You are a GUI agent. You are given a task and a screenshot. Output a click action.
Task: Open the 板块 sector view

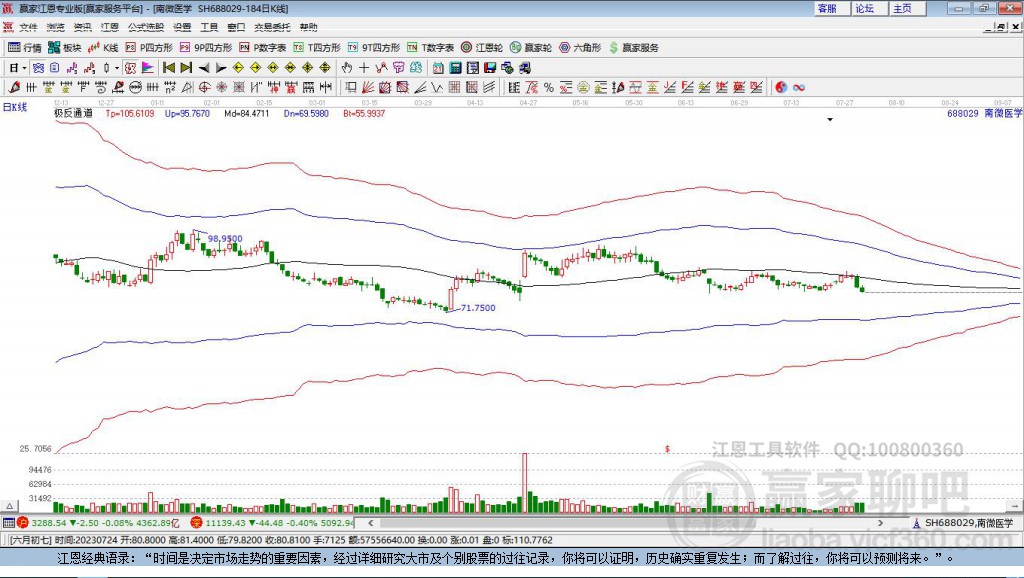point(64,48)
